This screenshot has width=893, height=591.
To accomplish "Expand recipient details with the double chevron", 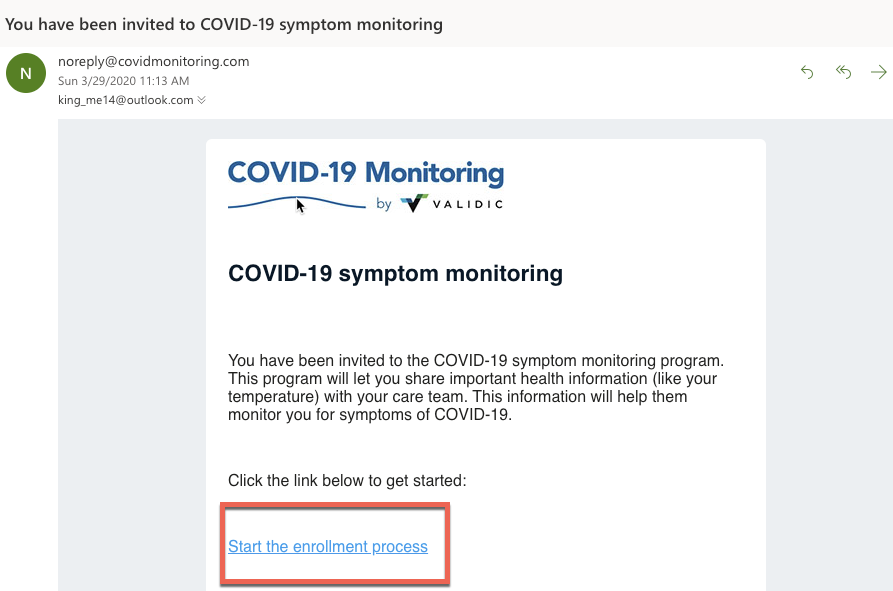I will 201,100.
